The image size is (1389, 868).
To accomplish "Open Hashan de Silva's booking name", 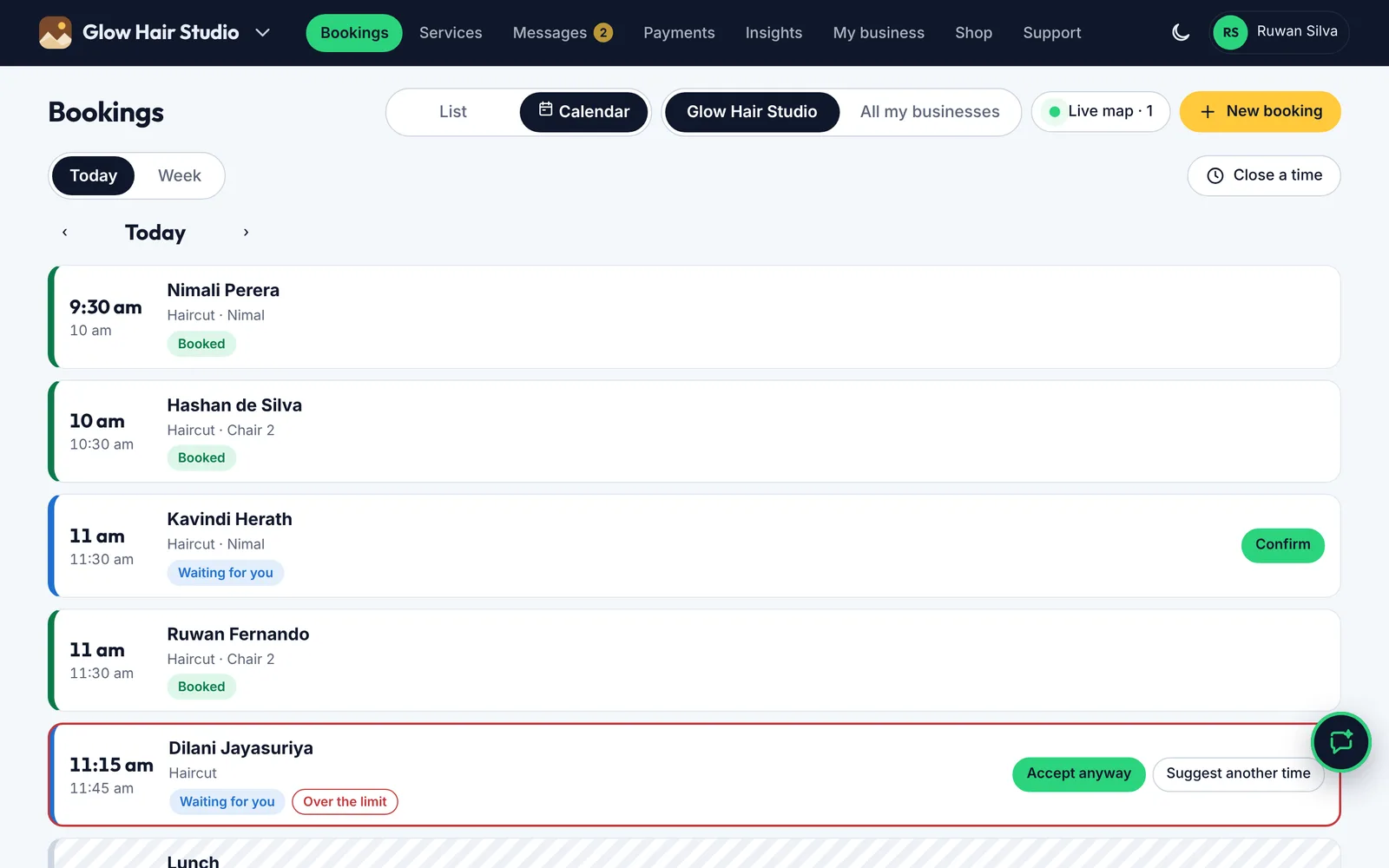I will (234, 405).
